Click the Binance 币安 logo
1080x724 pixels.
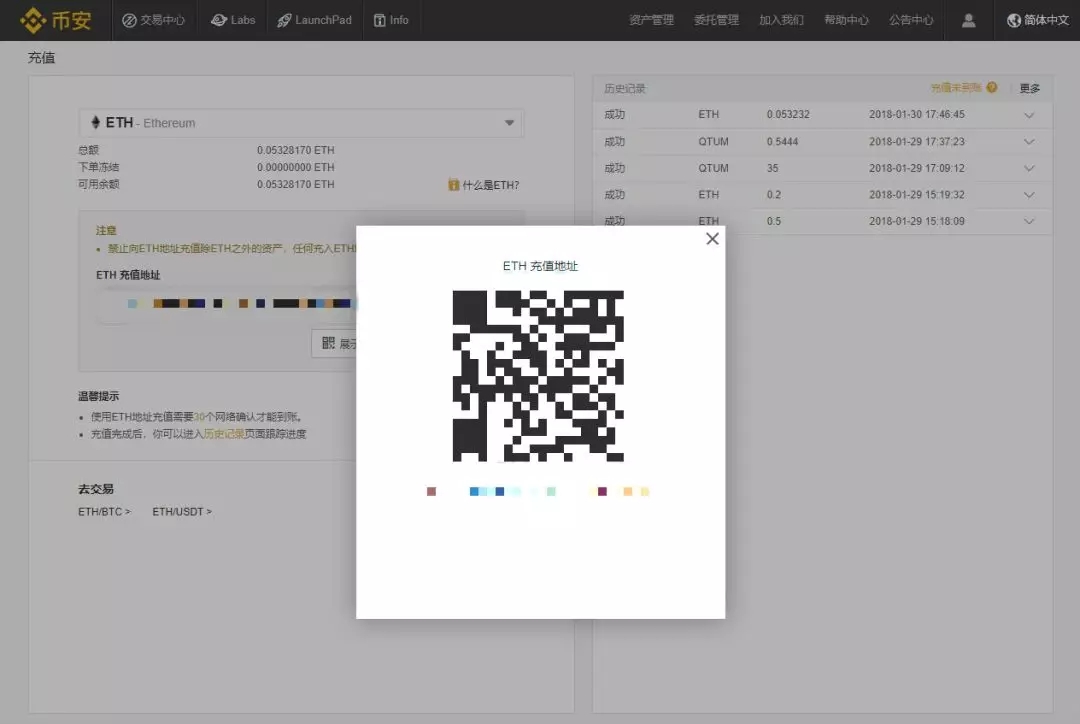(56, 20)
